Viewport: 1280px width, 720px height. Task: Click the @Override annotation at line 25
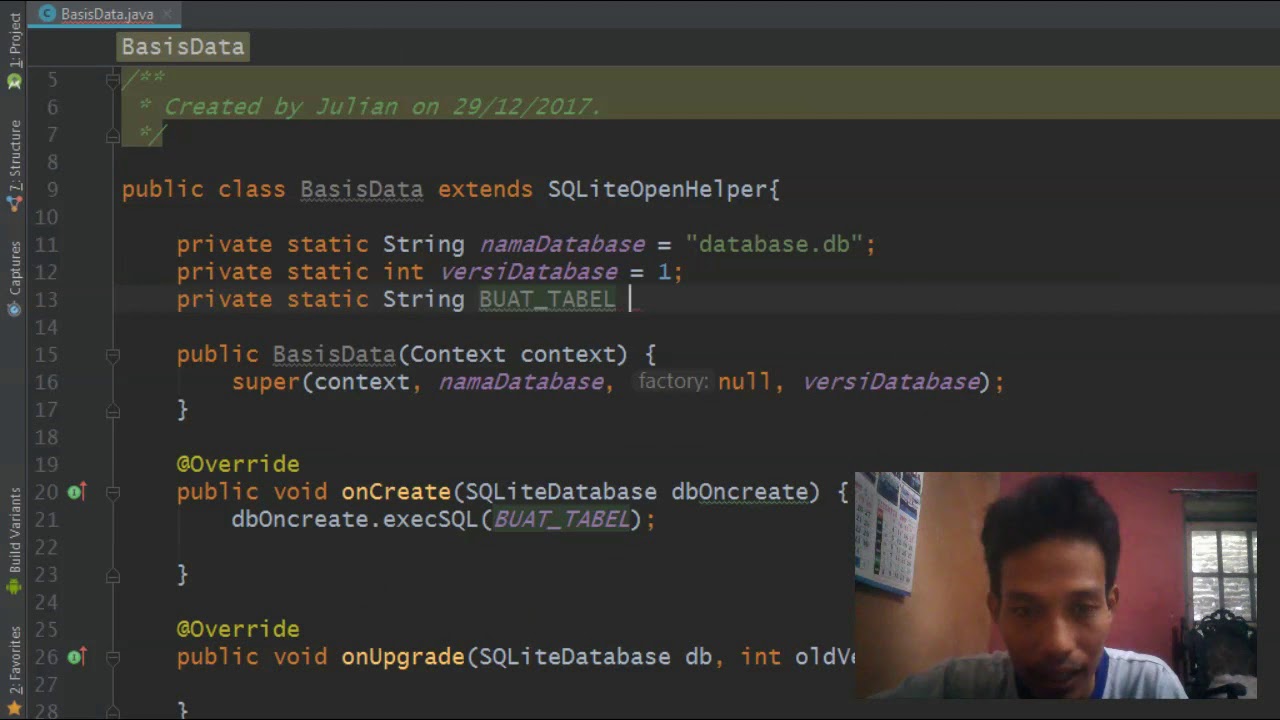click(x=238, y=629)
